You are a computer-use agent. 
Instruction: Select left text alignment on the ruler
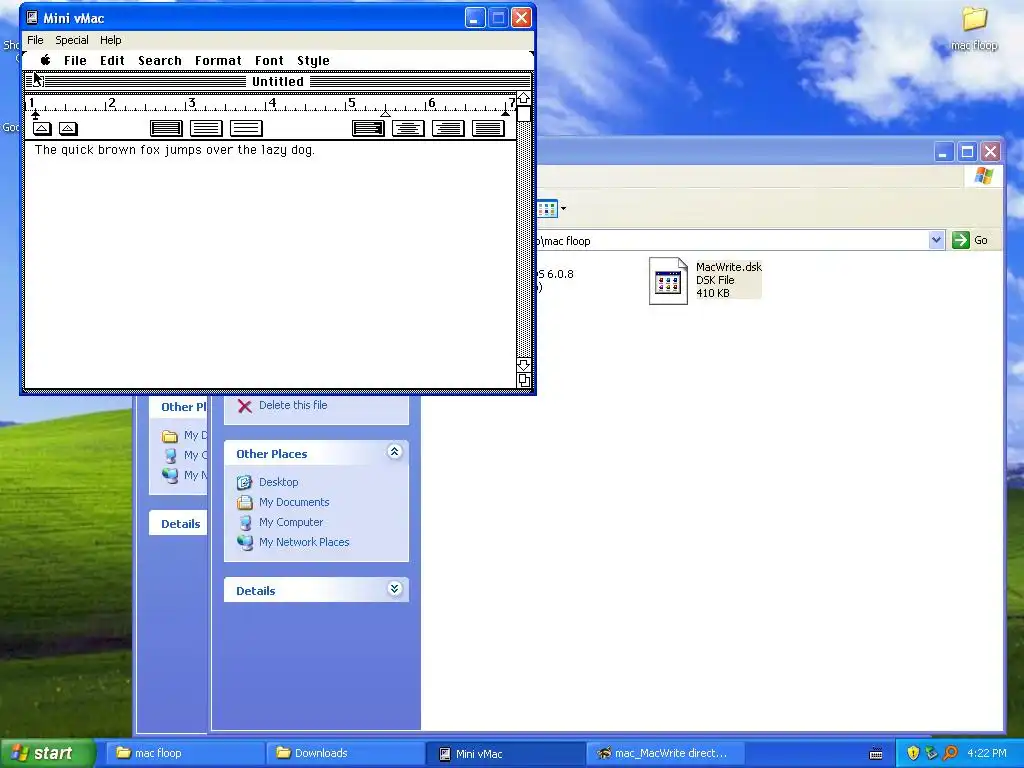tap(368, 128)
